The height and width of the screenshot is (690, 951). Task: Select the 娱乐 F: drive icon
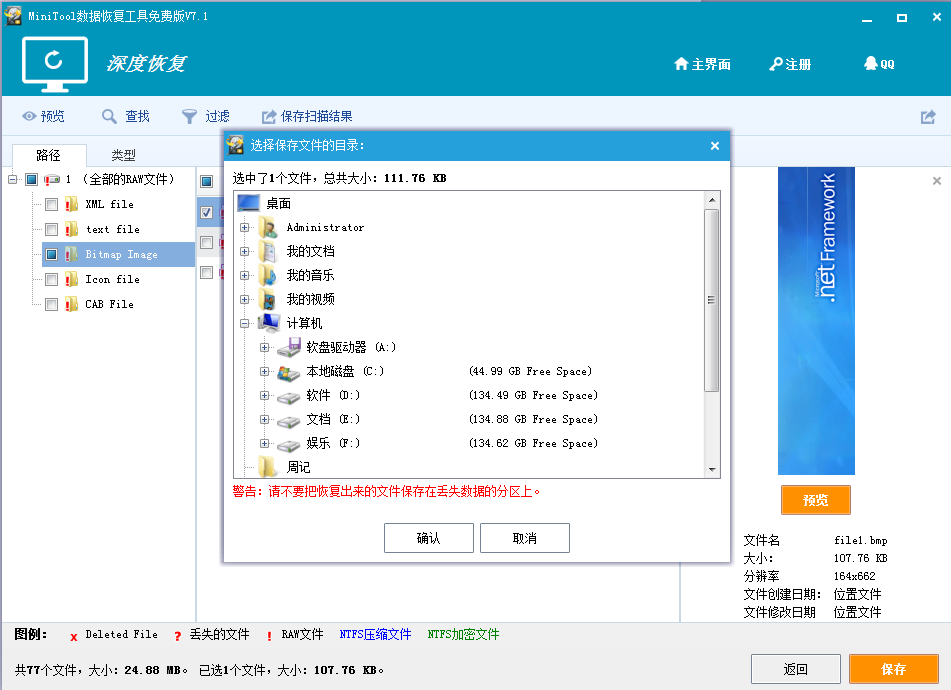[289, 446]
